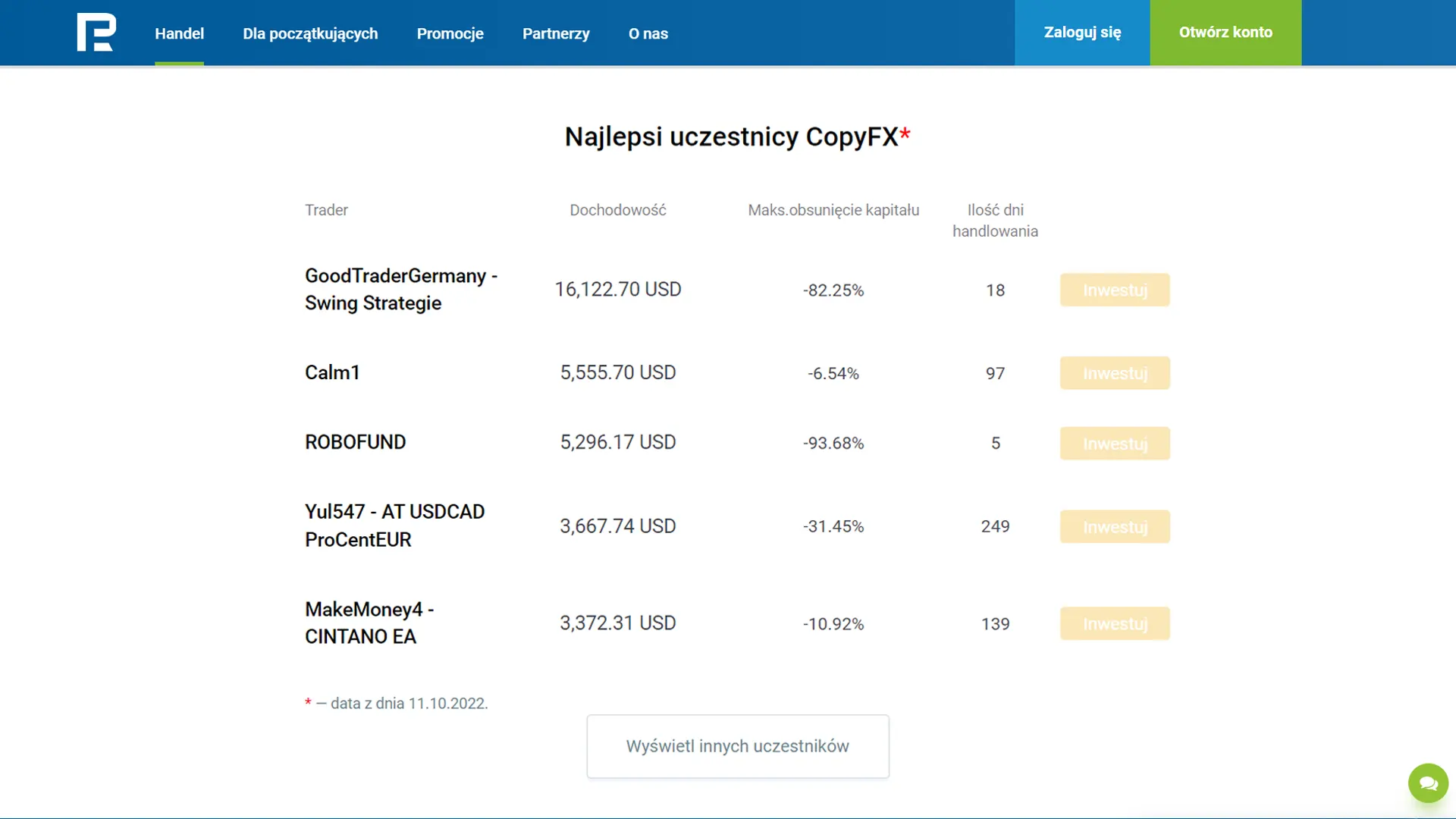Select trader MakeMoney4 - CINTANO EA
The height and width of the screenshot is (819, 1456).
369,623
